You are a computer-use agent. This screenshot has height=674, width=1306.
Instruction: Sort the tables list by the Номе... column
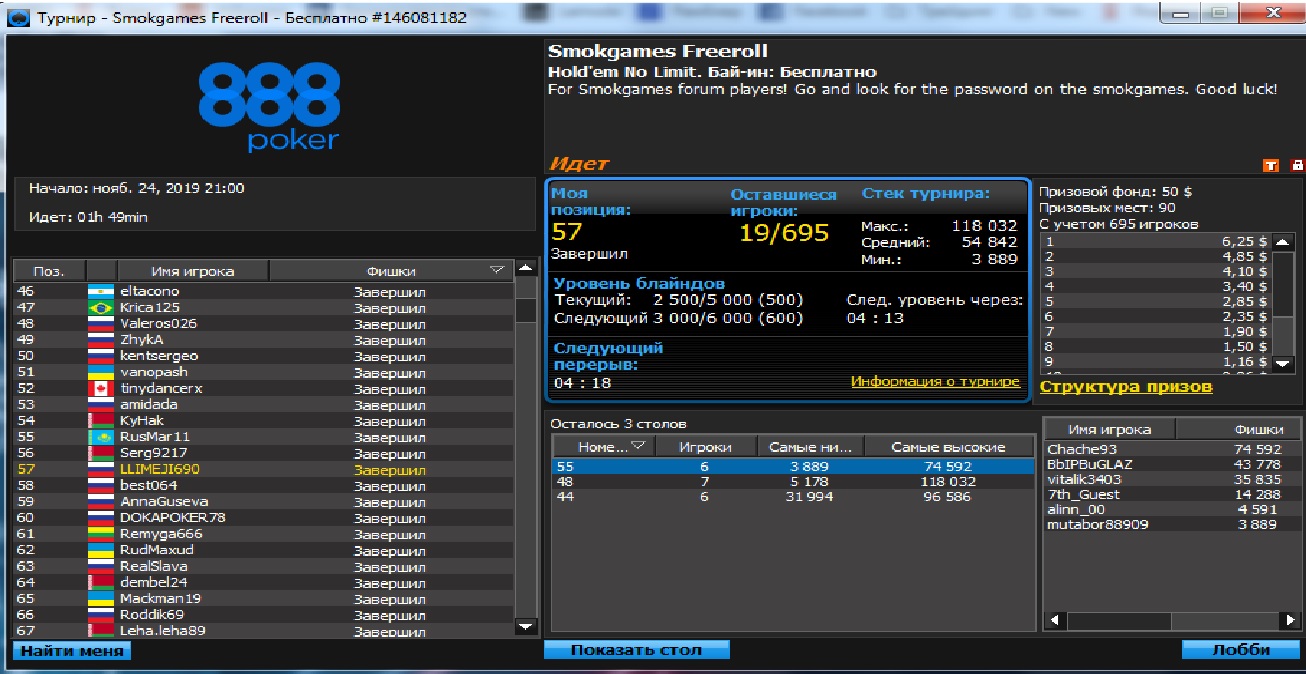(603, 447)
